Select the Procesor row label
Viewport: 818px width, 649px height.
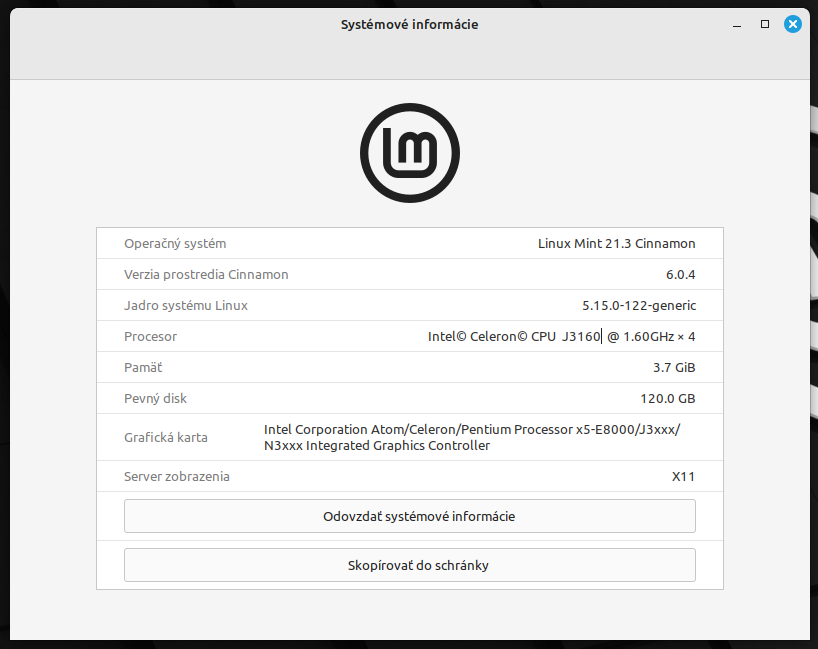pos(150,336)
